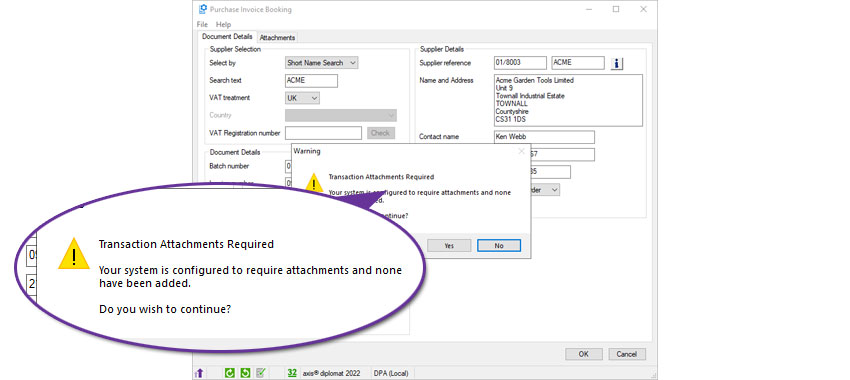Open the 'Short Name Search' dropdown
Screen dimensions: 850x380
click(321, 63)
